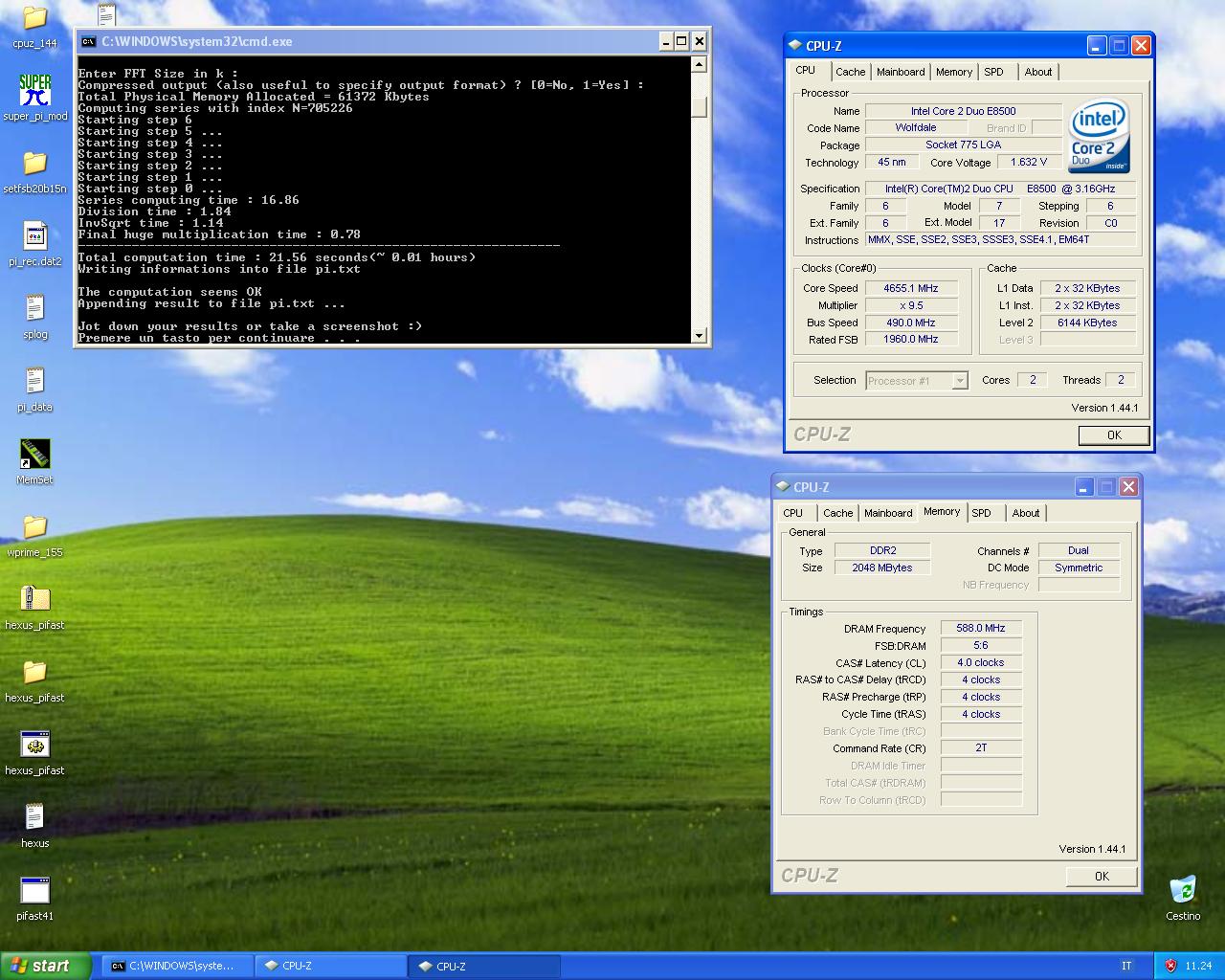
Task: Maximize the cmd.exe window
Action: pos(681,41)
